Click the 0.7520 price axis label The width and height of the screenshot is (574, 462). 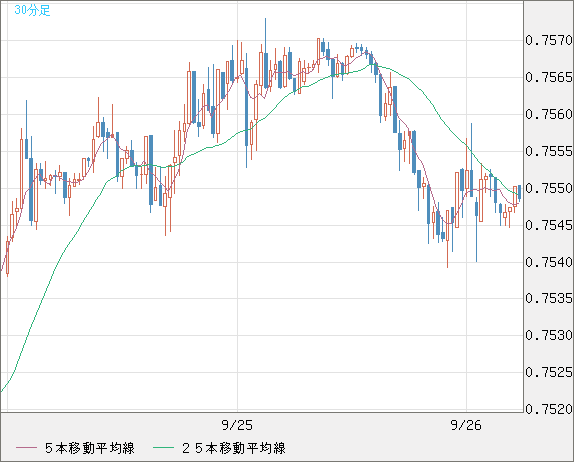click(x=549, y=409)
